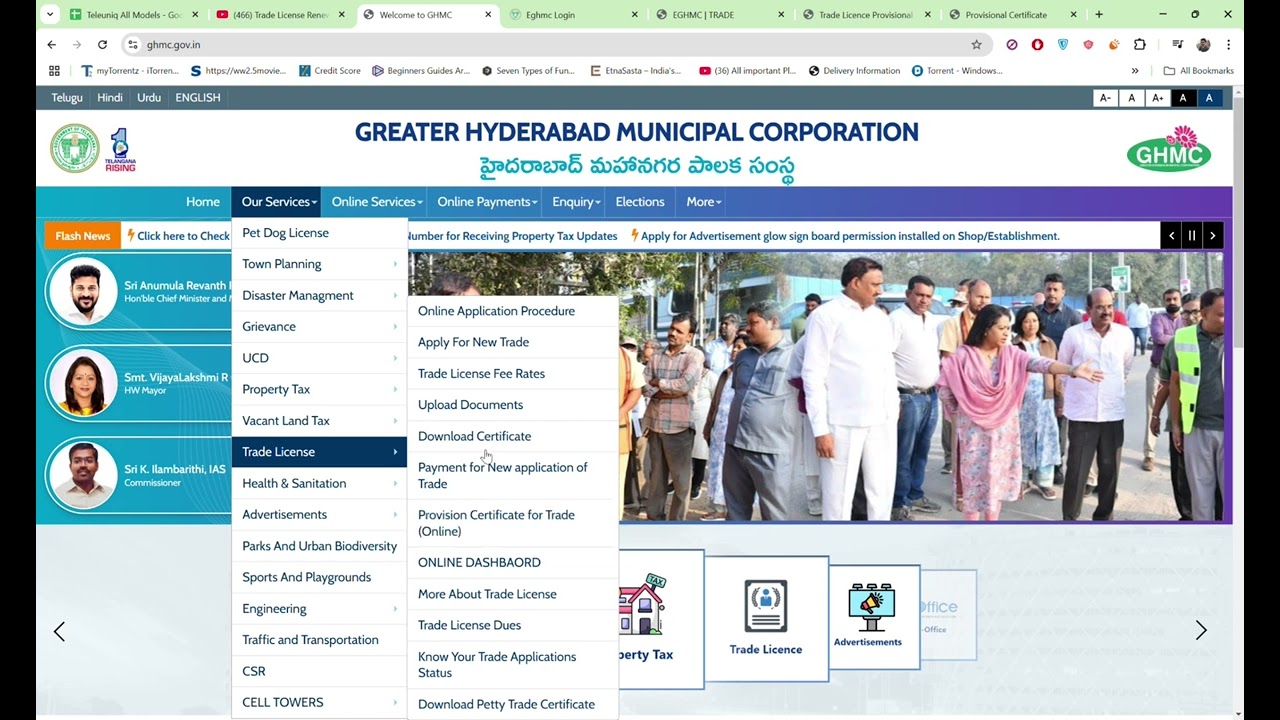The image size is (1280, 720).
Task: Click the Telangana Rising logo
Action: click(120, 149)
